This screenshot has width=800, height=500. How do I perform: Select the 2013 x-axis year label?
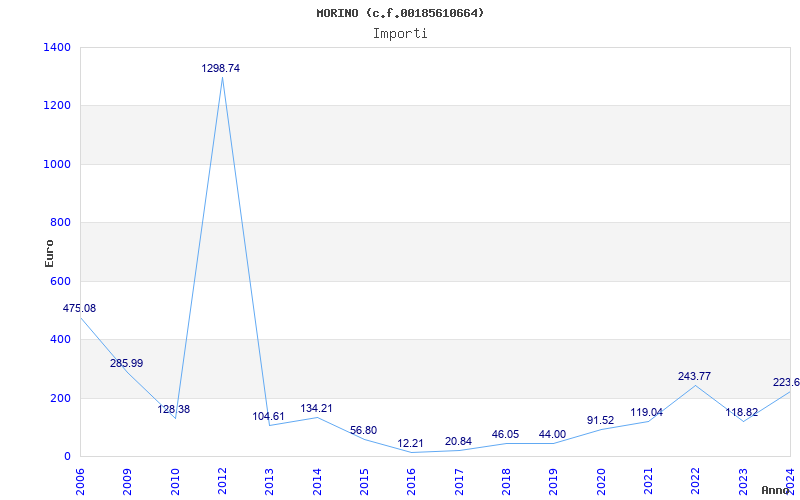coord(269,482)
